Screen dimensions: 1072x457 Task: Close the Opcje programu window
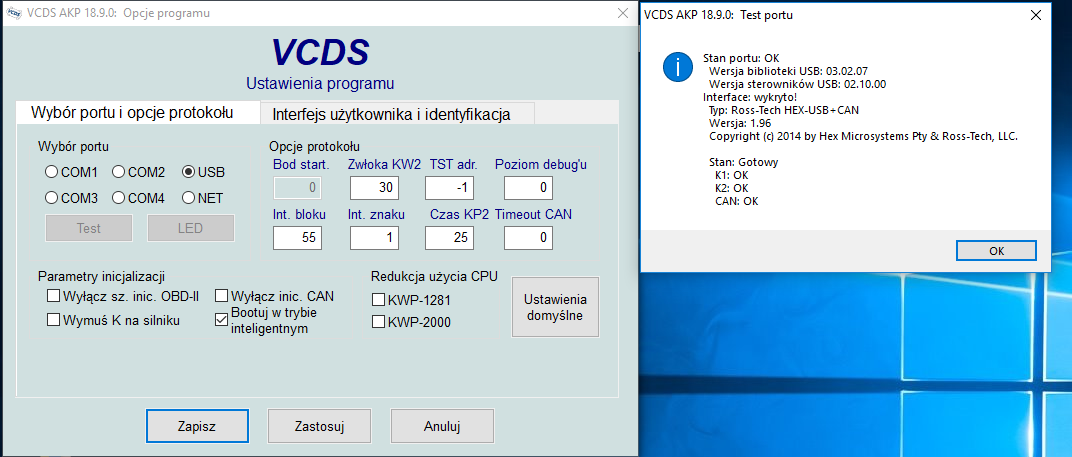tap(623, 13)
